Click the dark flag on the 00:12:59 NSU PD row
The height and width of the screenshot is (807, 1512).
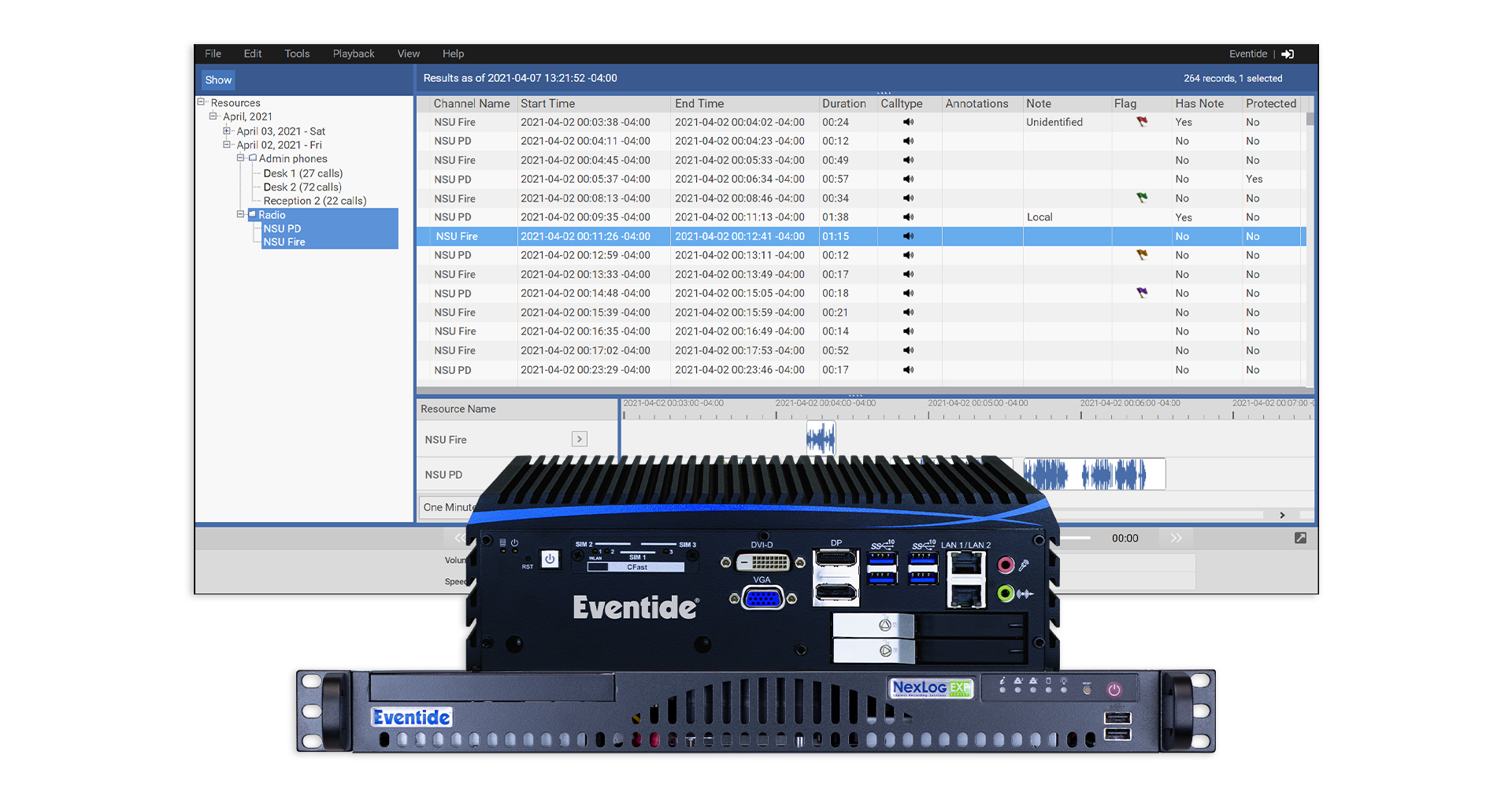[1141, 255]
